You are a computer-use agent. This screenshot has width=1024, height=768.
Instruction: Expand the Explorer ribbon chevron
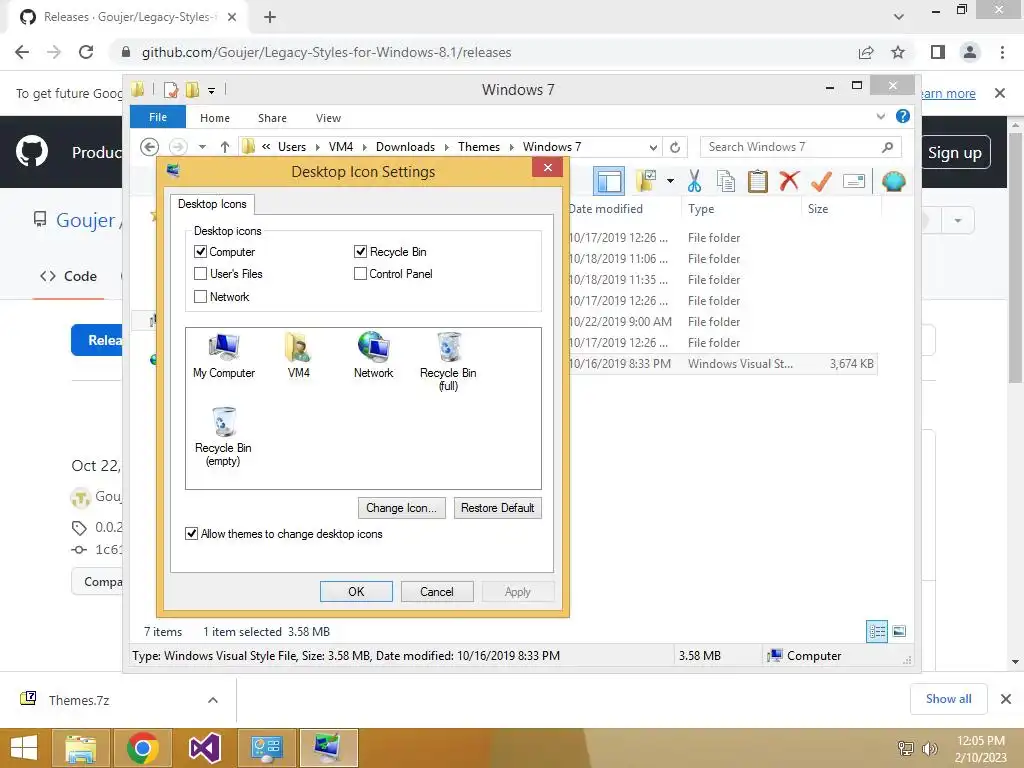[880, 116]
